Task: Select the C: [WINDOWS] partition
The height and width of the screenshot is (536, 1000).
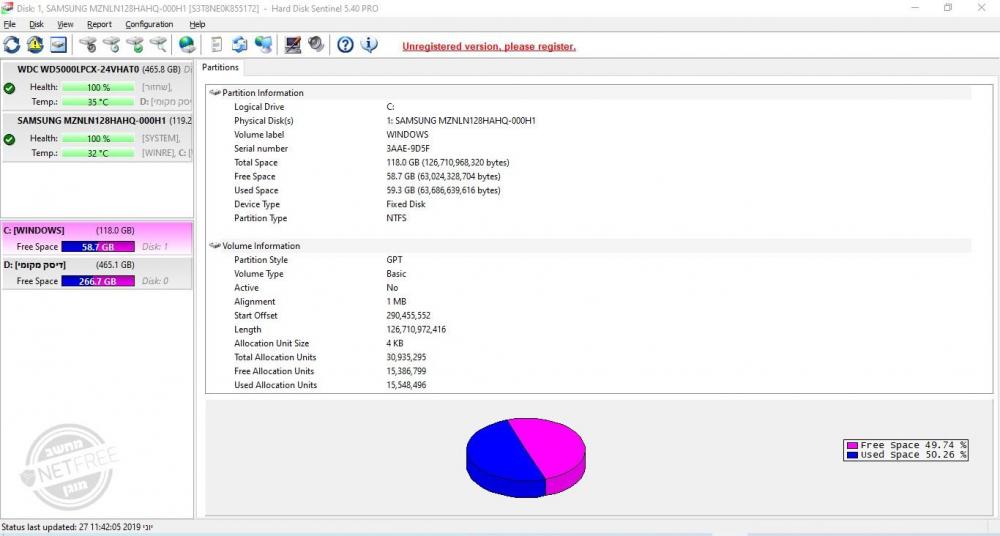Action: point(97,238)
